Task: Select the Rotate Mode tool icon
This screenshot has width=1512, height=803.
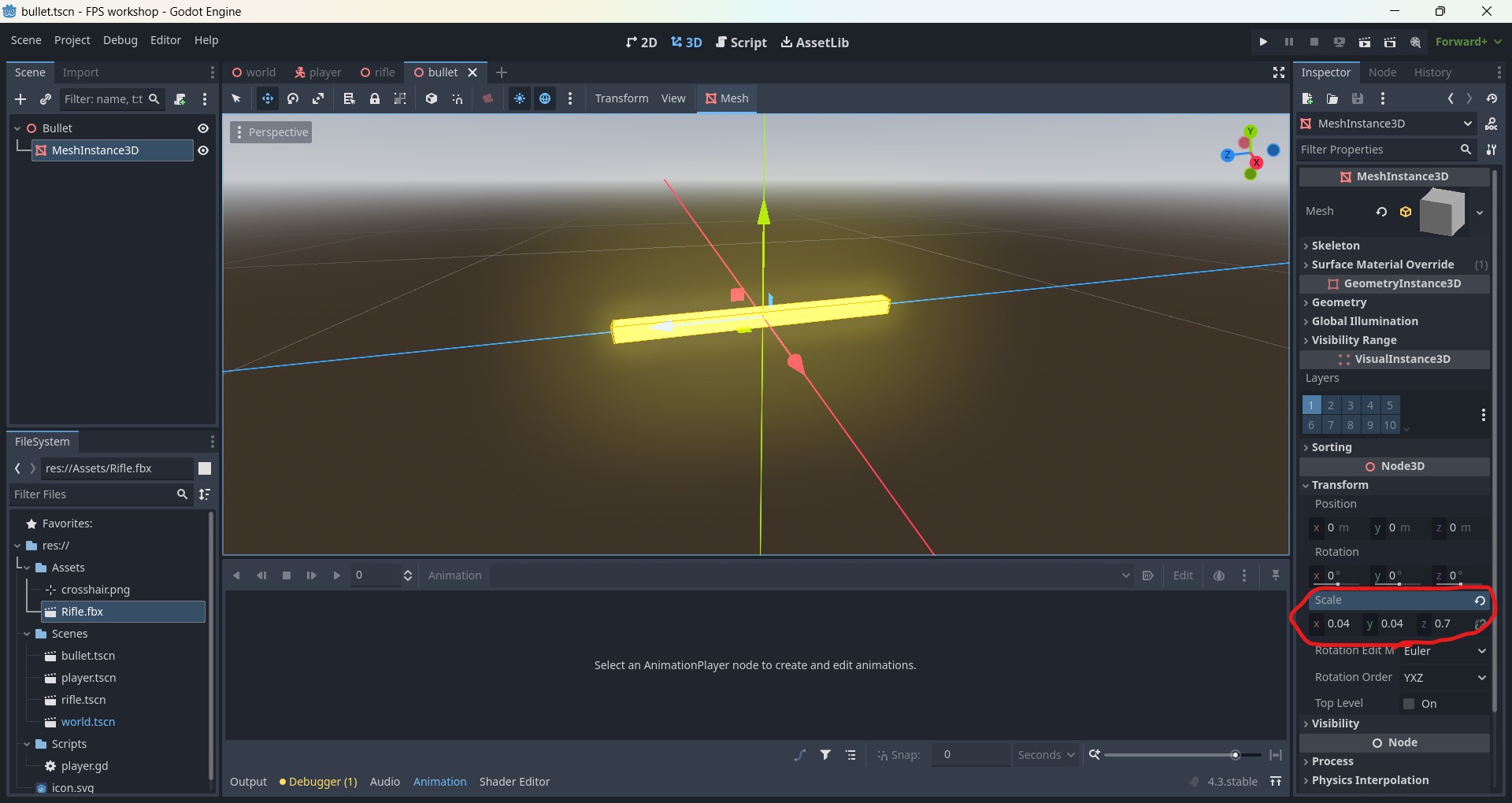Action: (x=293, y=98)
